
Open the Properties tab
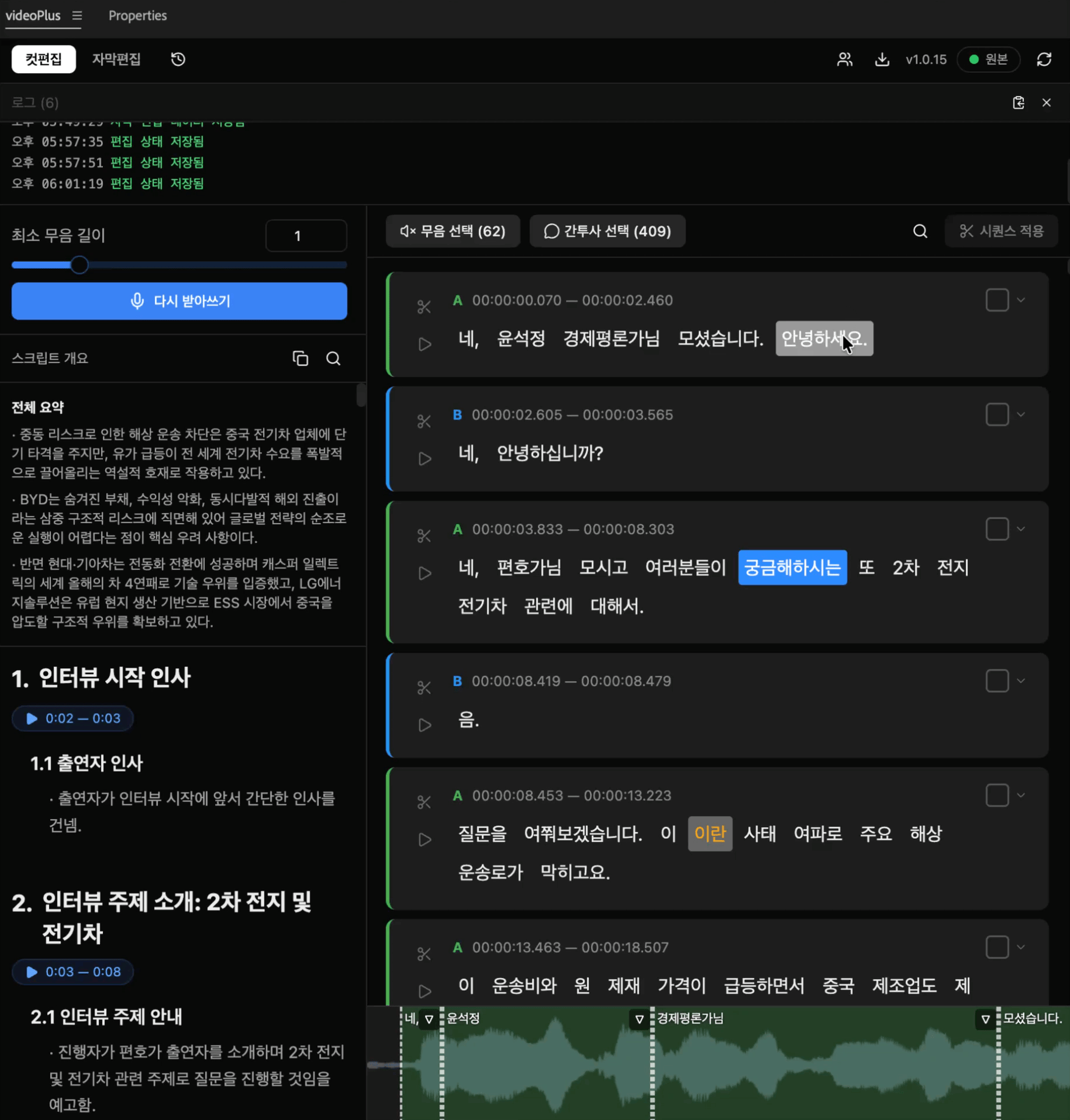(137, 16)
